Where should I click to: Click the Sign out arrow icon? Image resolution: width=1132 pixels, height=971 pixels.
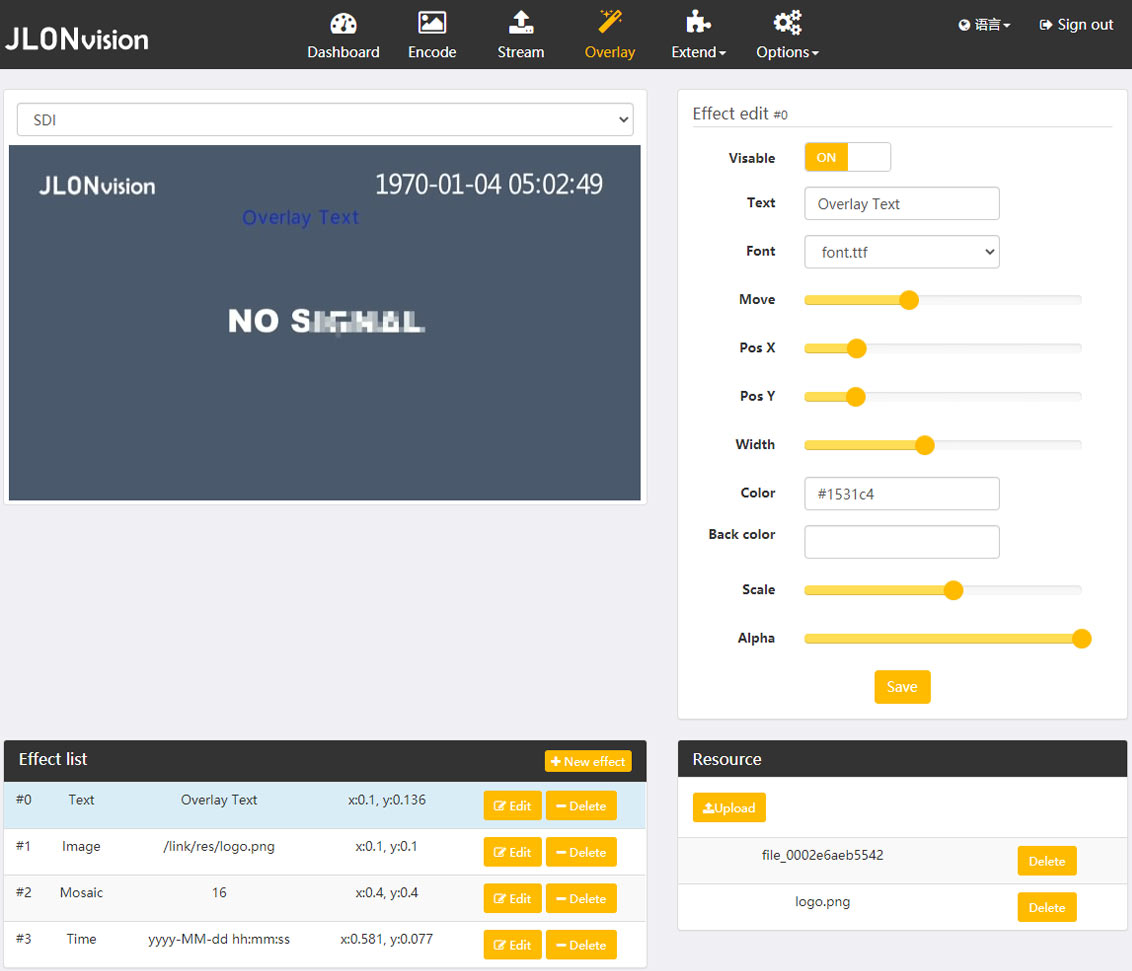coord(1045,25)
